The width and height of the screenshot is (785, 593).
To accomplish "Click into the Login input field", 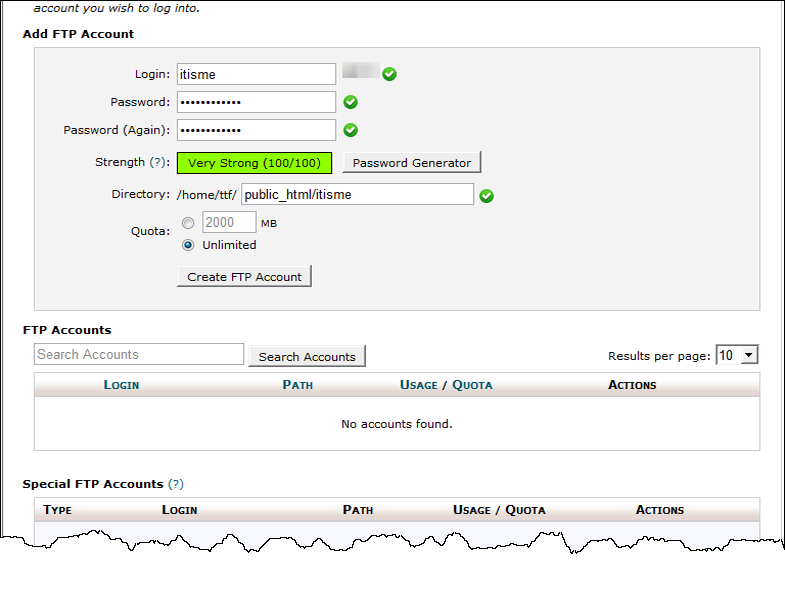I will coord(256,74).
